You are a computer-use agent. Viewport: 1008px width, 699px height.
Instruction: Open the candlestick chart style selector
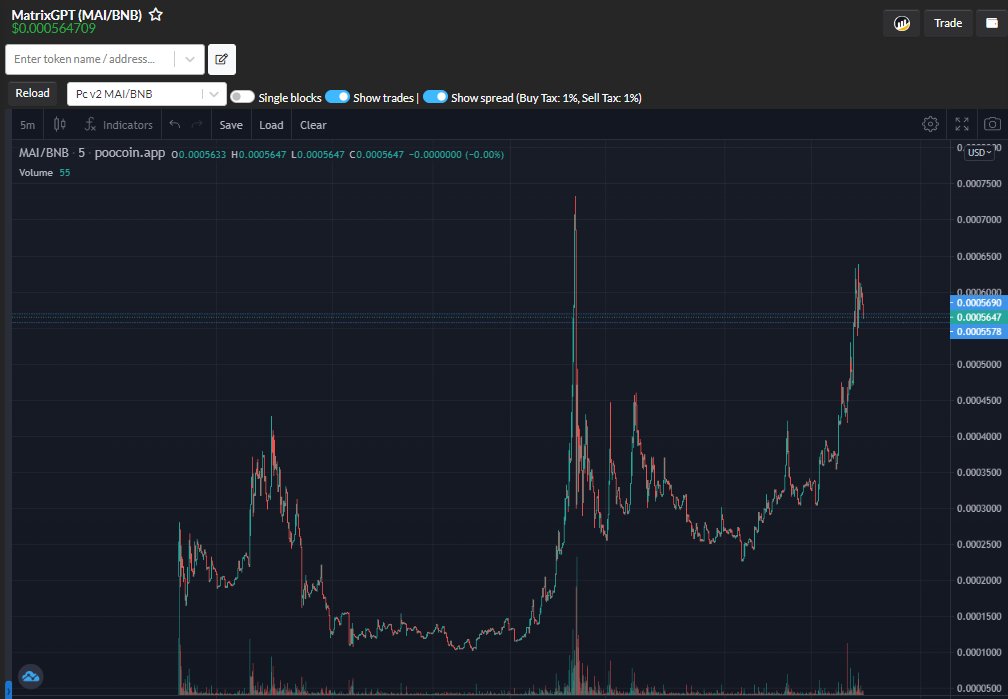click(x=60, y=124)
